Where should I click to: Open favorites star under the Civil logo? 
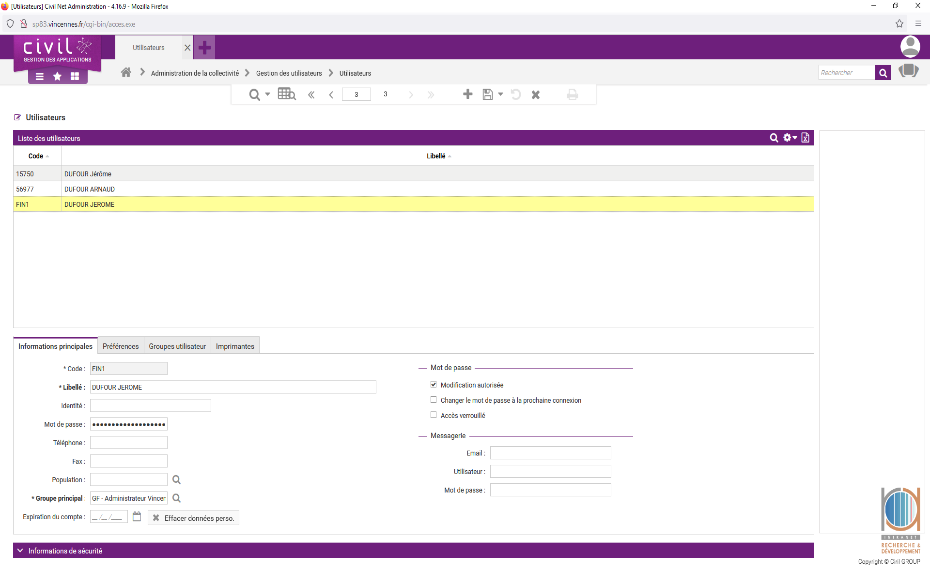click(58, 77)
